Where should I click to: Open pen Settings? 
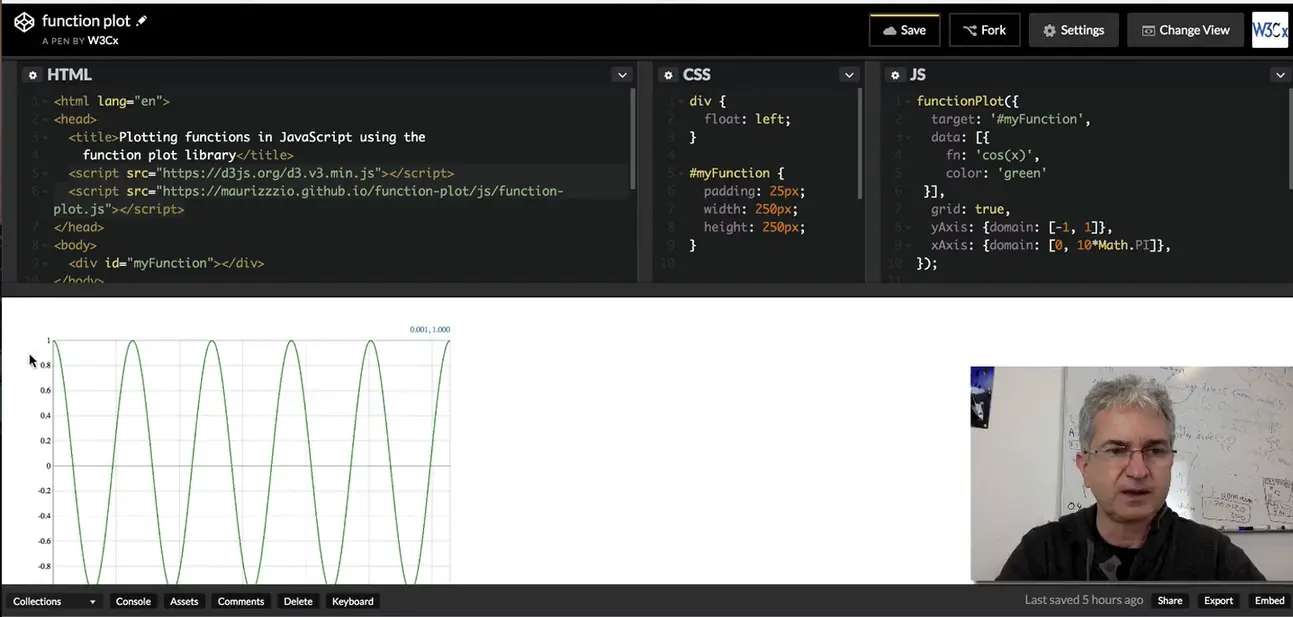tap(1073, 30)
